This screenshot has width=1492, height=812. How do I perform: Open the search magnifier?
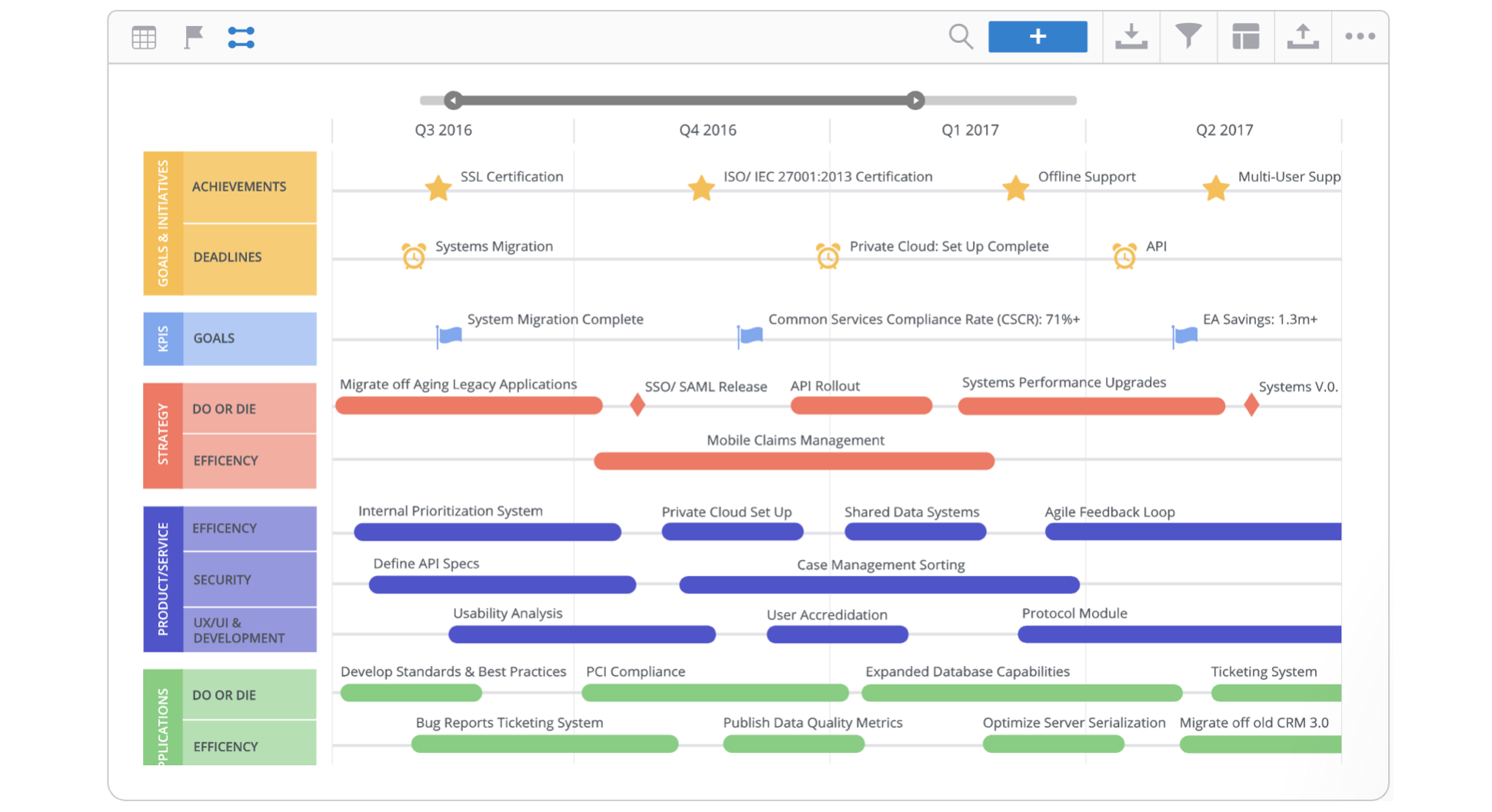coord(961,36)
